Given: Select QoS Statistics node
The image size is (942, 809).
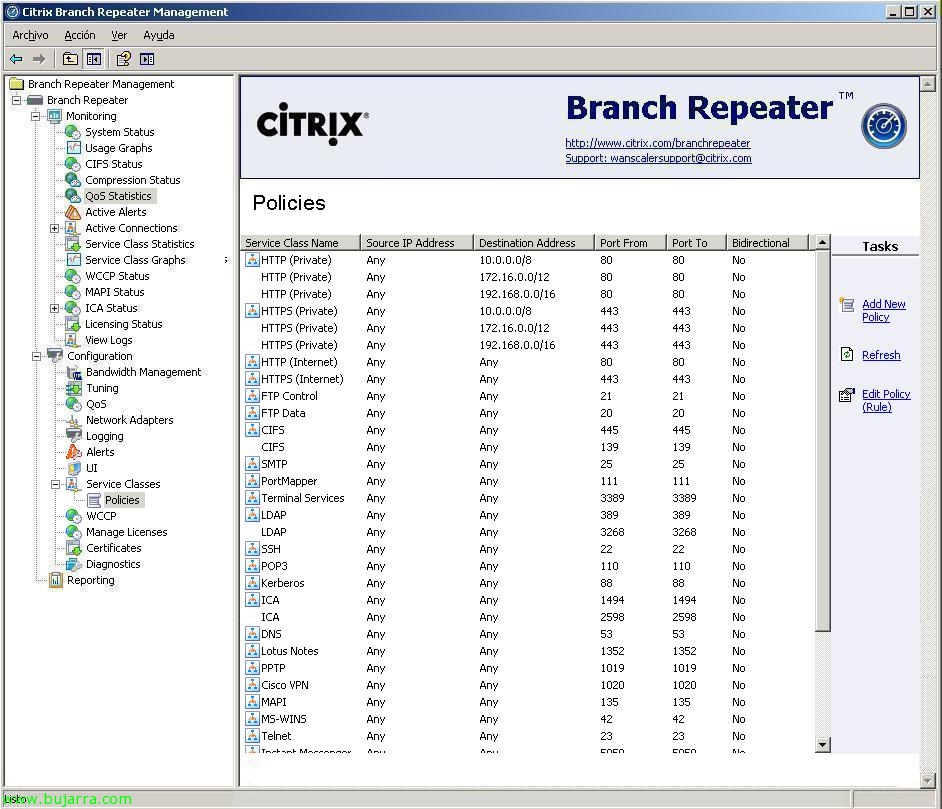Looking at the screenshot, I should 118,196.
